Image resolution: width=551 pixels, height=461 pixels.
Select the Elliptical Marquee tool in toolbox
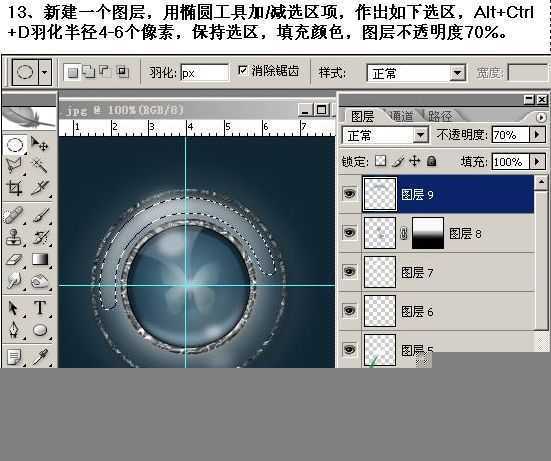coord(14,144)
